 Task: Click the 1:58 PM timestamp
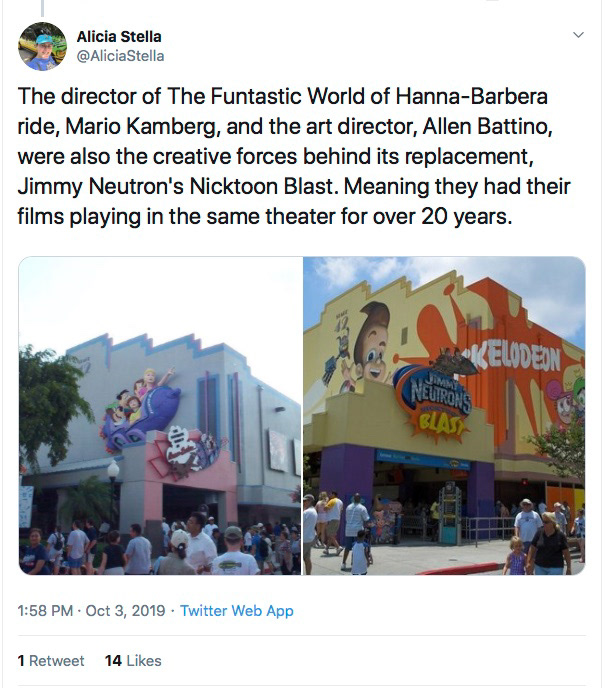point(46,610)
